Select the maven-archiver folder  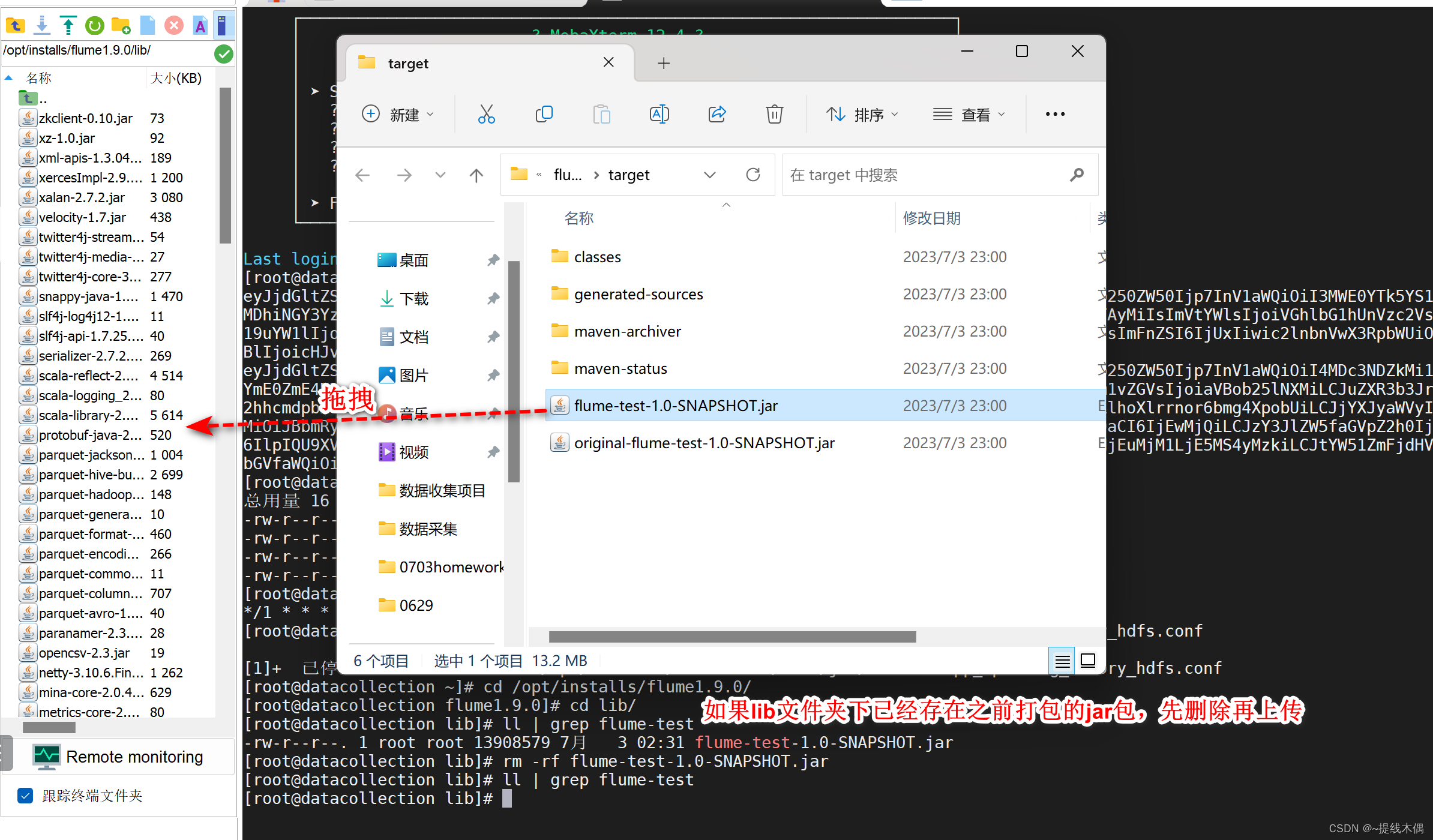click(x=826, y=331)
